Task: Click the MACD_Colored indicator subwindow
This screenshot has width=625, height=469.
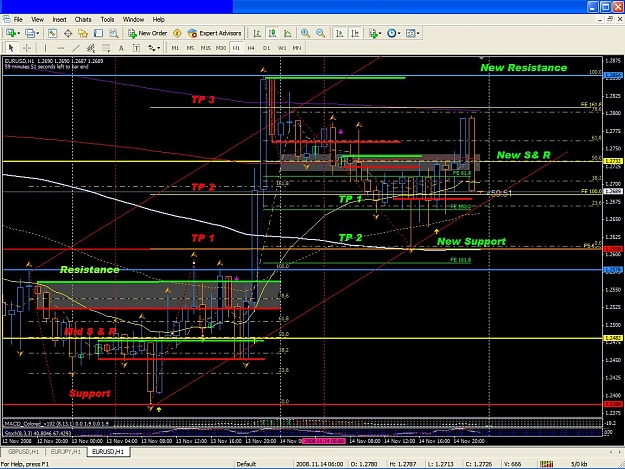Action: (302, 423)
